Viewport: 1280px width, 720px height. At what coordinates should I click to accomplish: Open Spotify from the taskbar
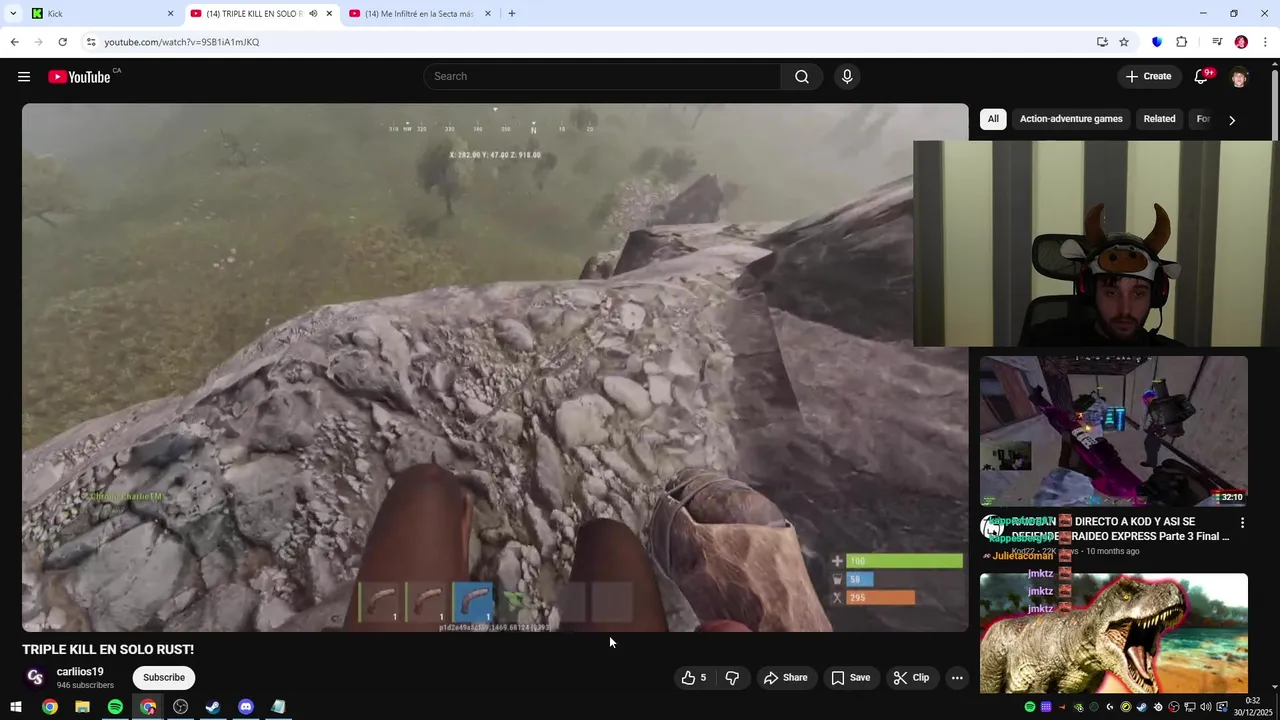coord(115,707)
